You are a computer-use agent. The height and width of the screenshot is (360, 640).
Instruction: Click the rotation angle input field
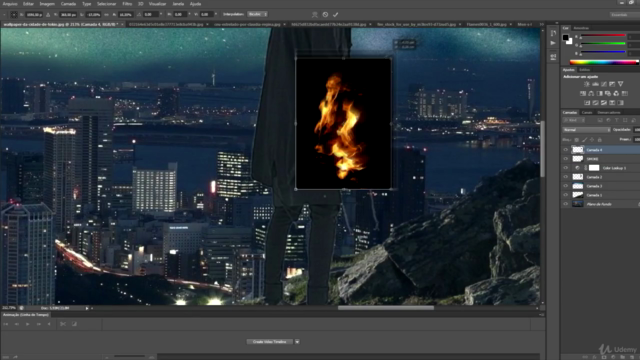pos(151,14)
